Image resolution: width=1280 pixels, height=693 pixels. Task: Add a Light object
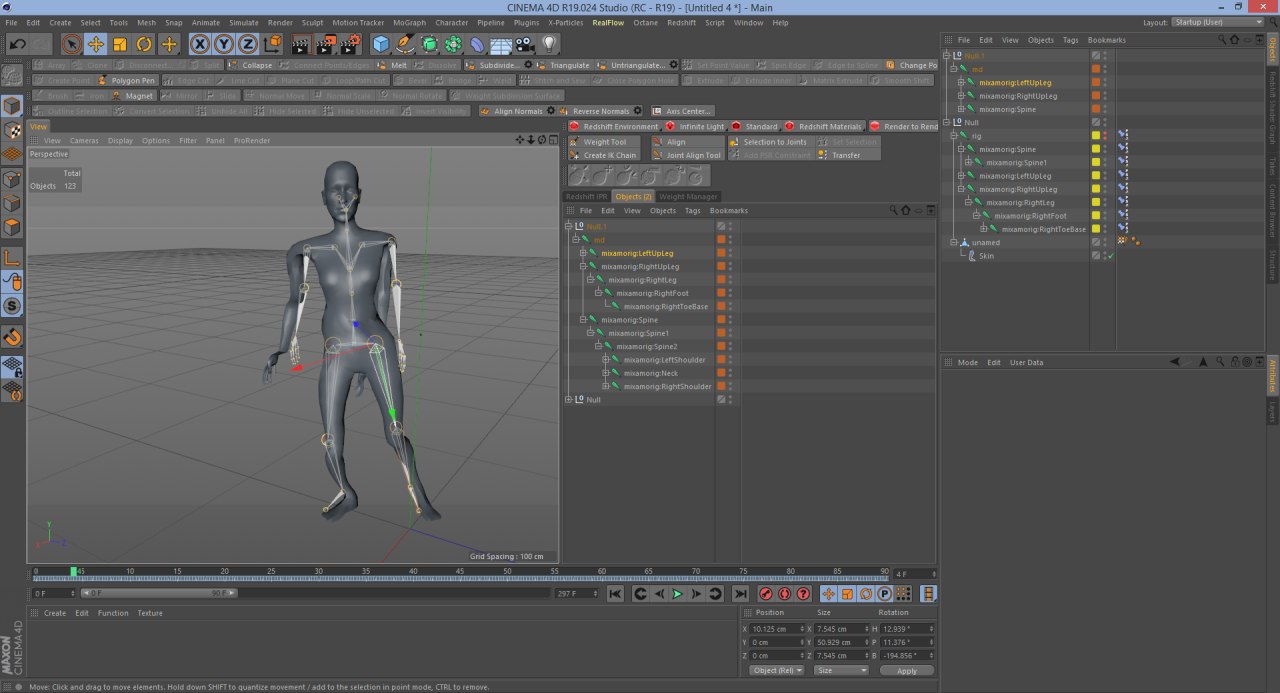[x=549, y=44]
